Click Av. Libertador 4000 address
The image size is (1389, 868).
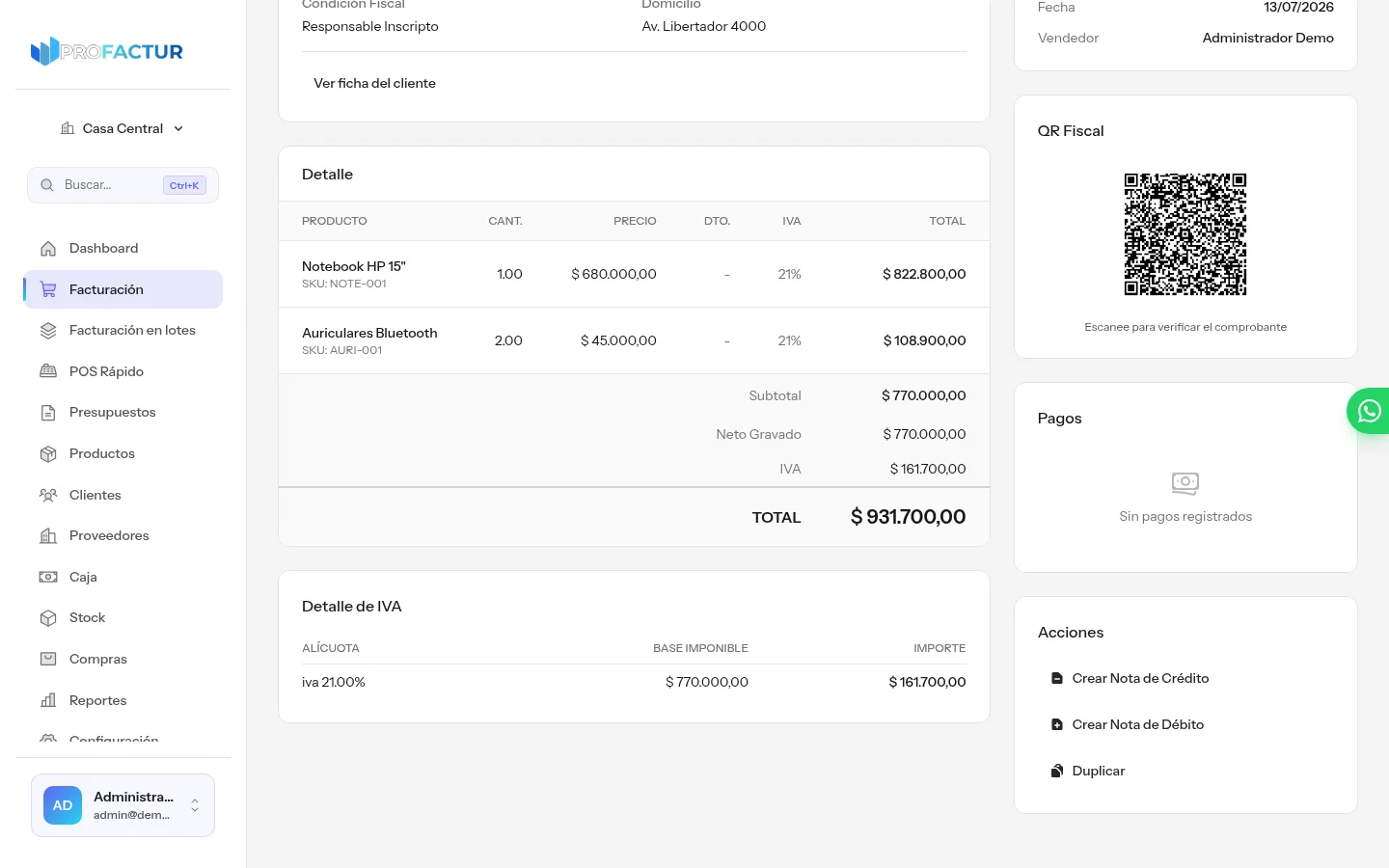704,26
